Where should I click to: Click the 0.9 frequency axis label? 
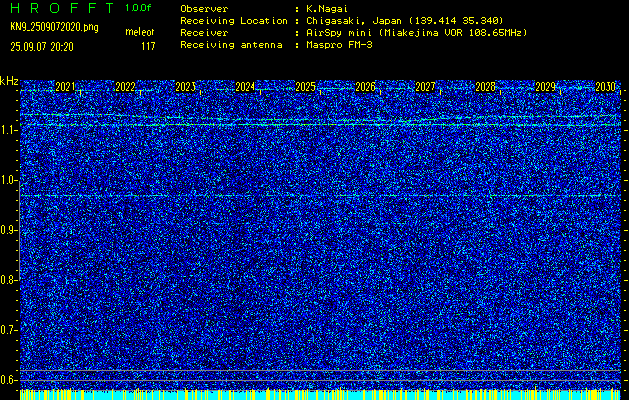coord(6,230)
